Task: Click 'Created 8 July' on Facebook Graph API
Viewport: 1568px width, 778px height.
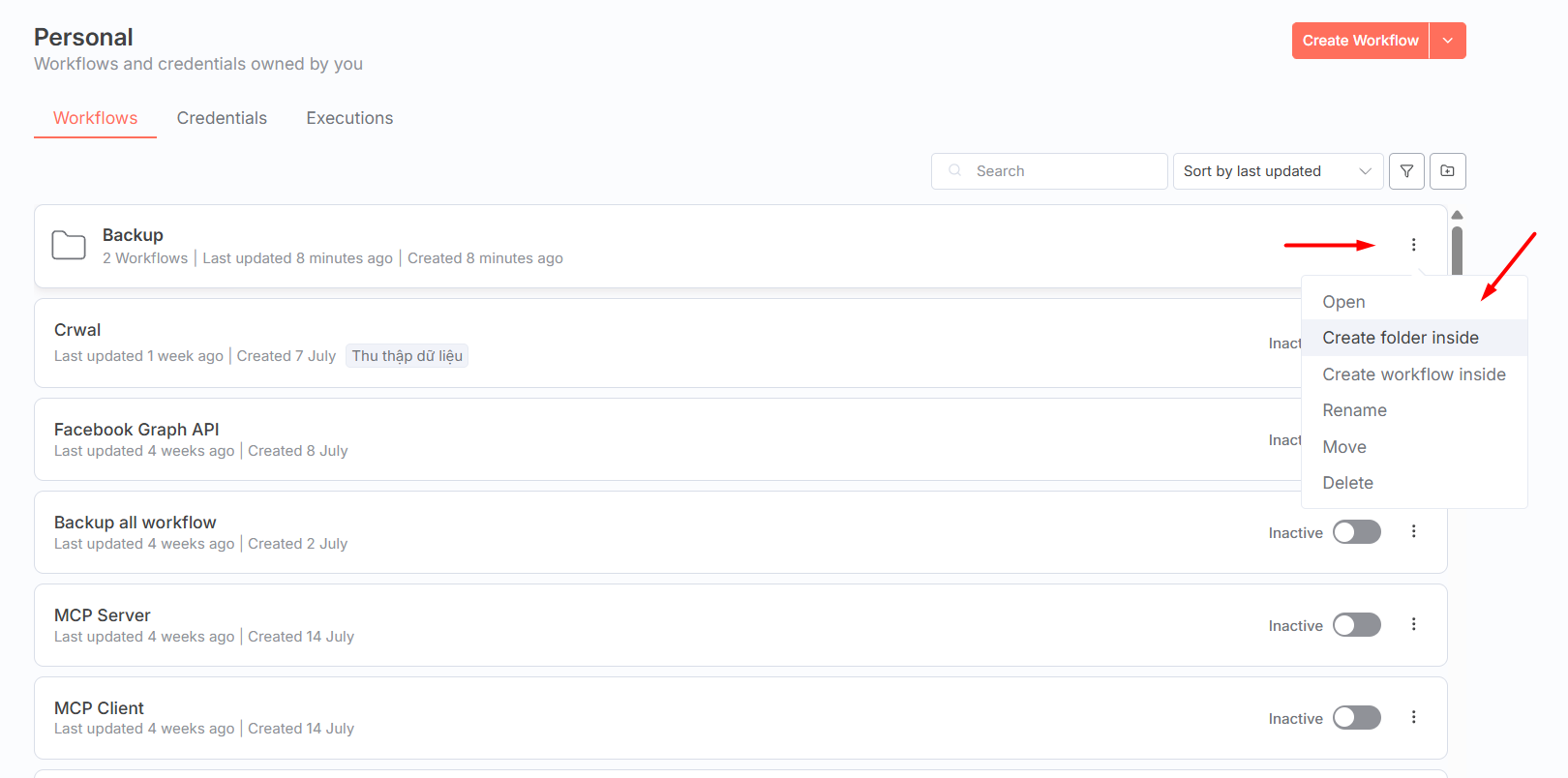Action: 298,451
